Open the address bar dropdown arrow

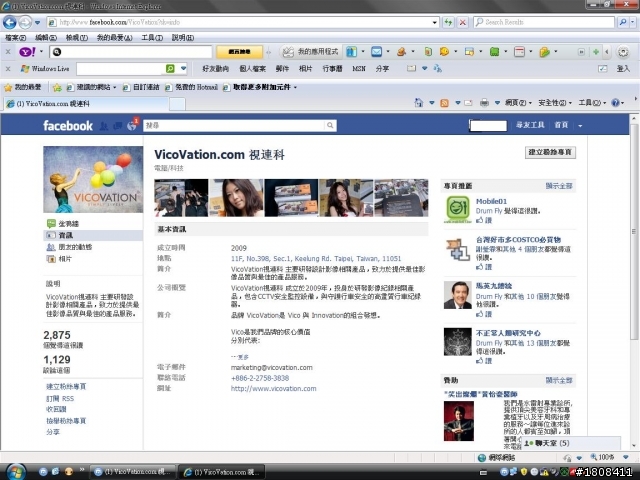(x=435, y=22)
